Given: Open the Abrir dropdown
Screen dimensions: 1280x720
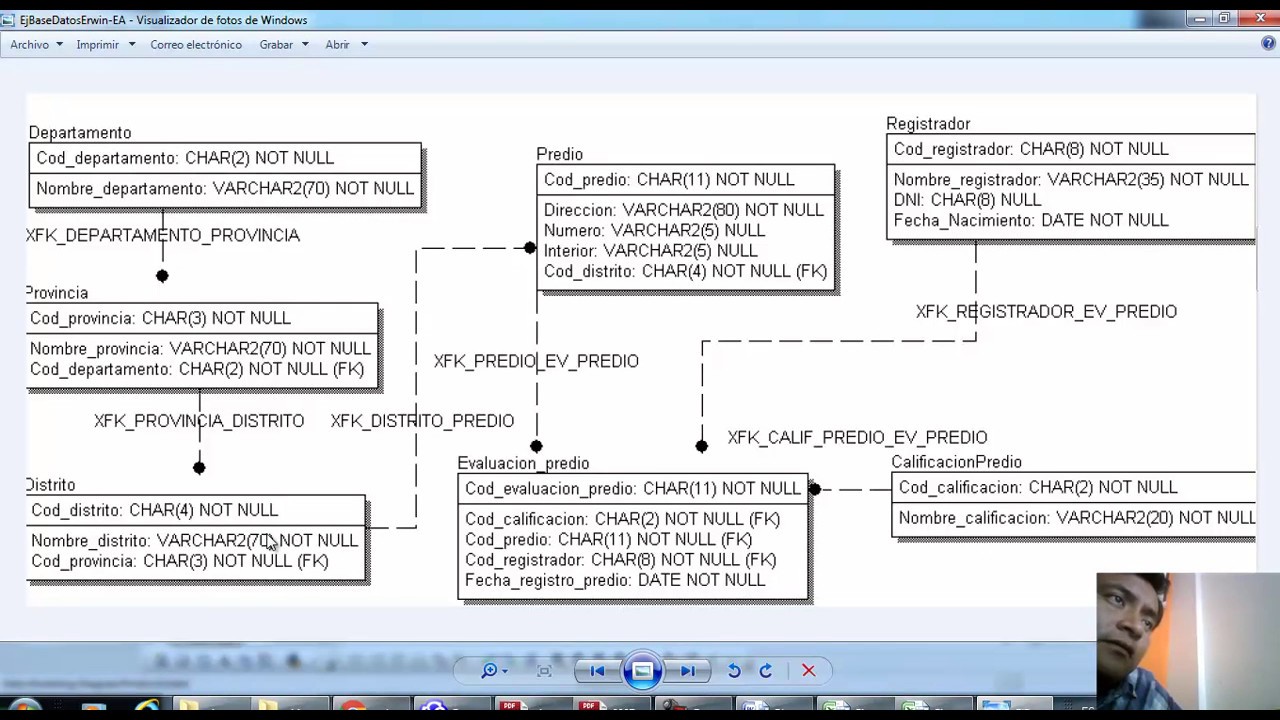Looking at the screenshot, I should click(346, 44).
